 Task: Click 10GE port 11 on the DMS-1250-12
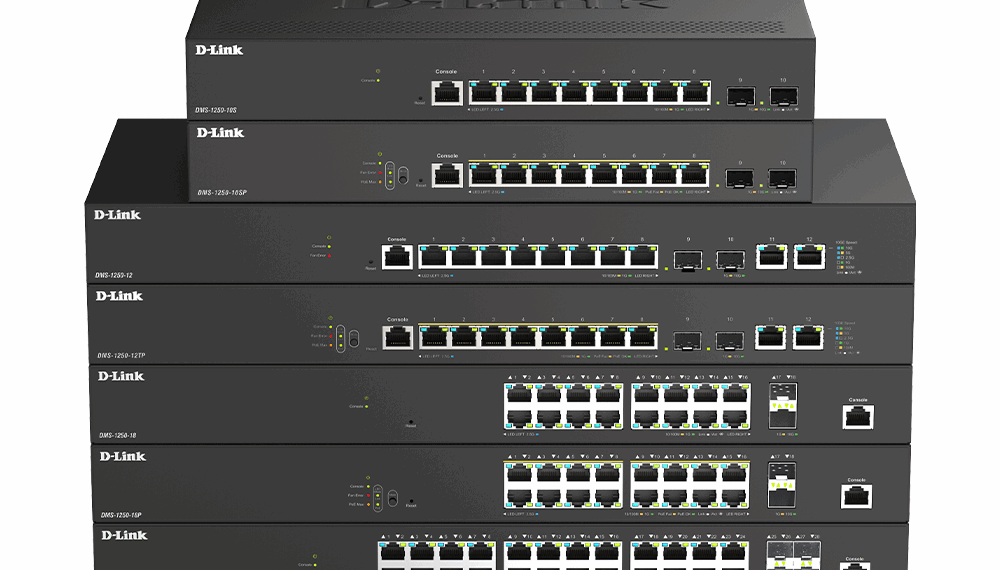tap(772, 256)
